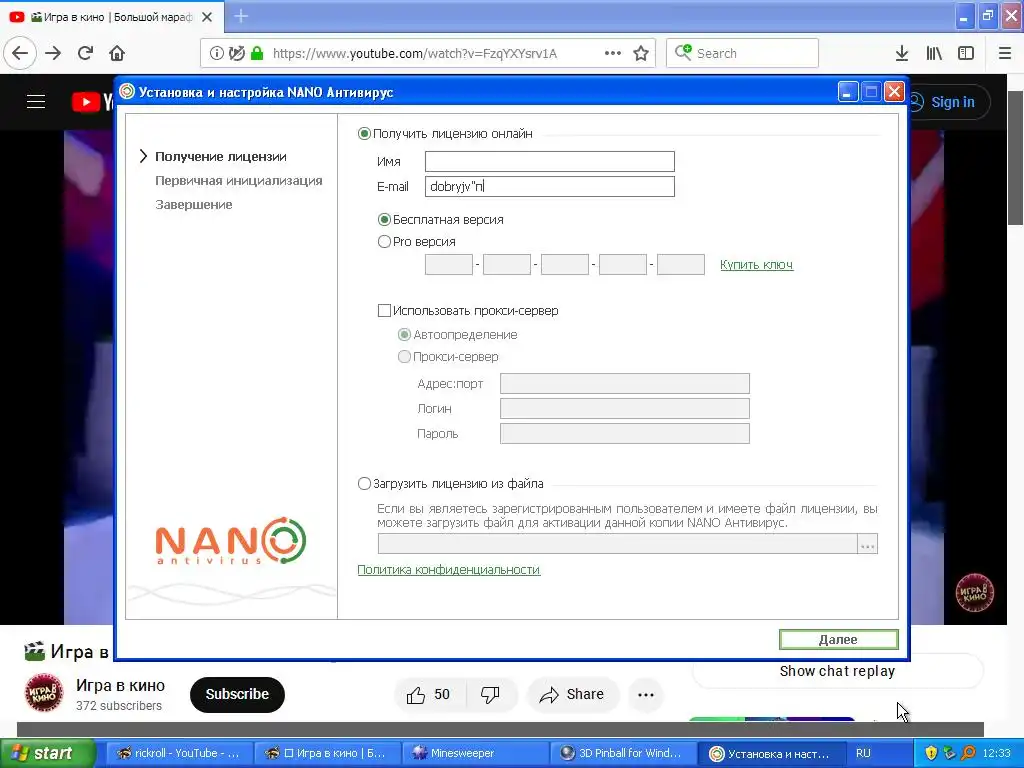
Task: Click the YouTube logo
Action: pyautogui.click(x=91, y=102)
